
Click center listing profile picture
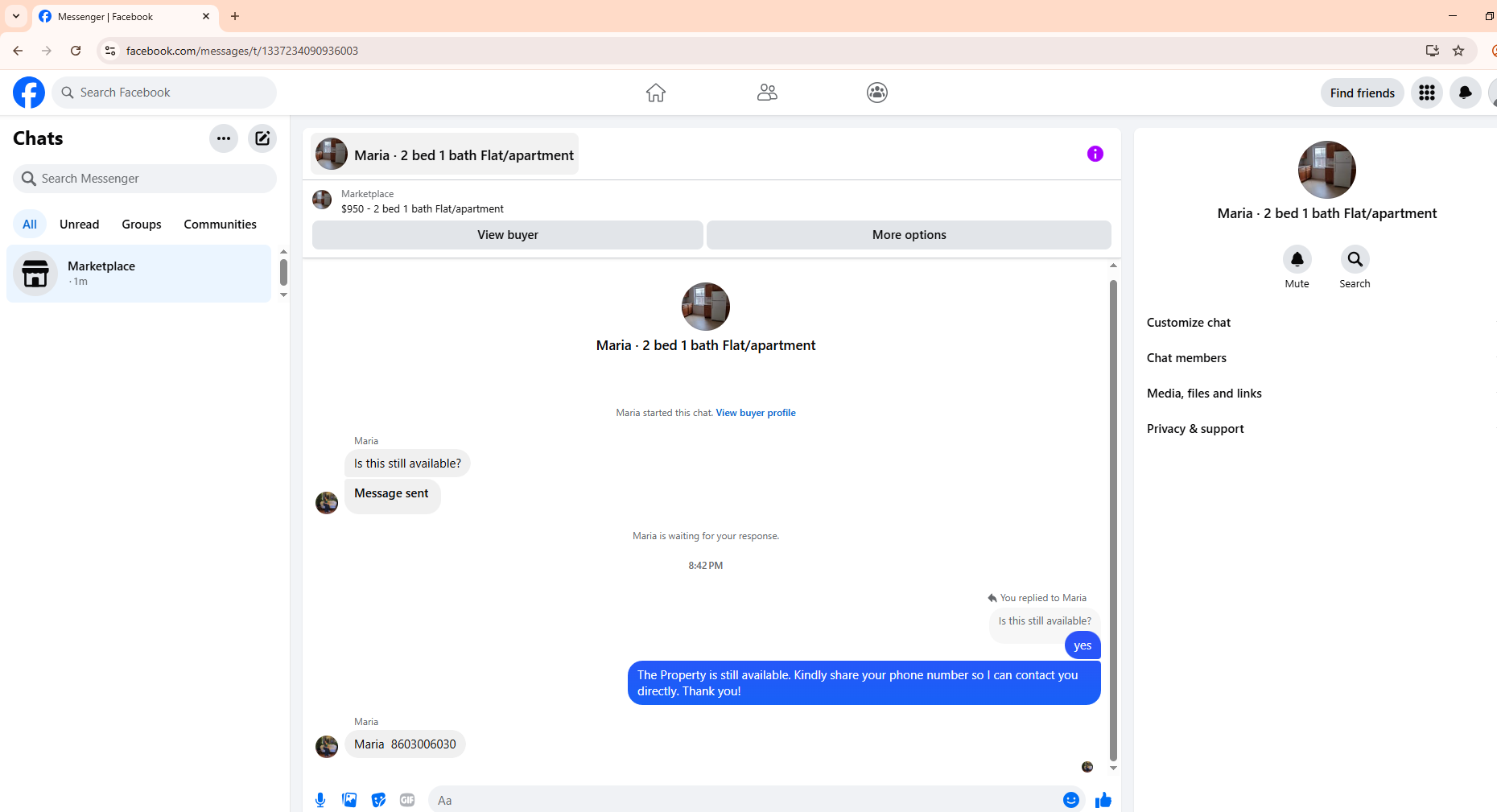(x=706, y=307)
